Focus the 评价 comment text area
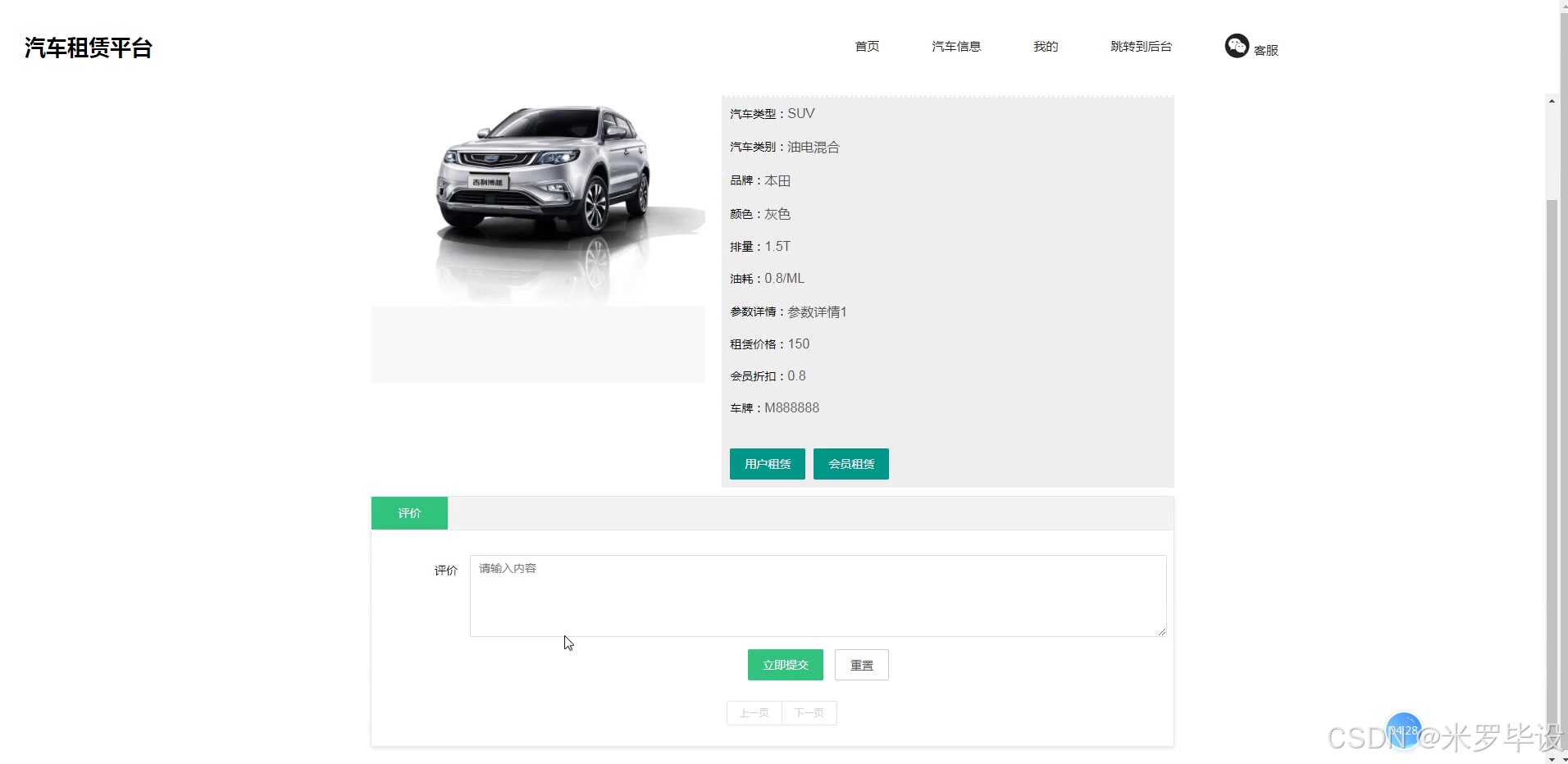This screenshot has height=764, width=1568. 818,596
